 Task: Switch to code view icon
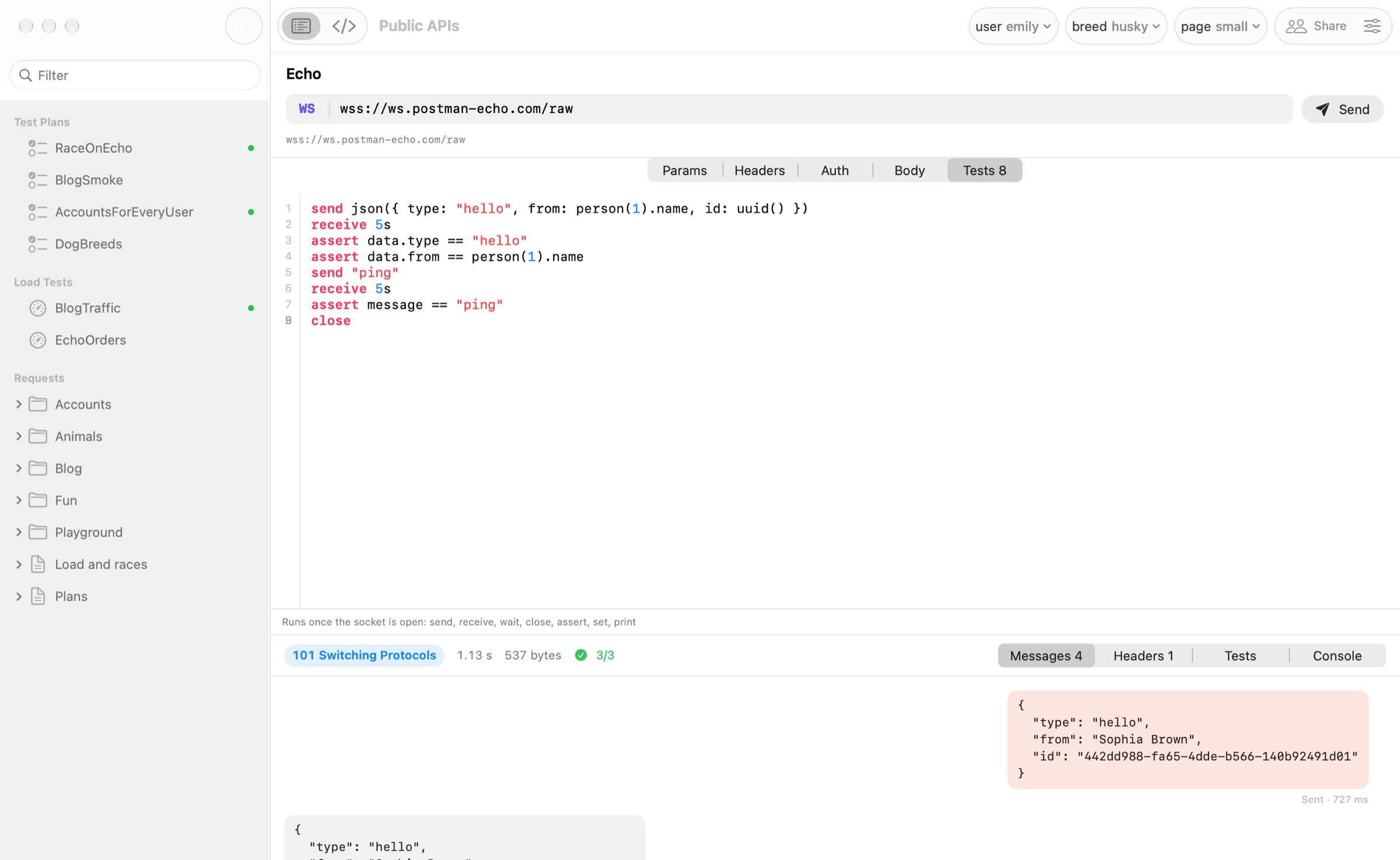click(x=344, y=26)
